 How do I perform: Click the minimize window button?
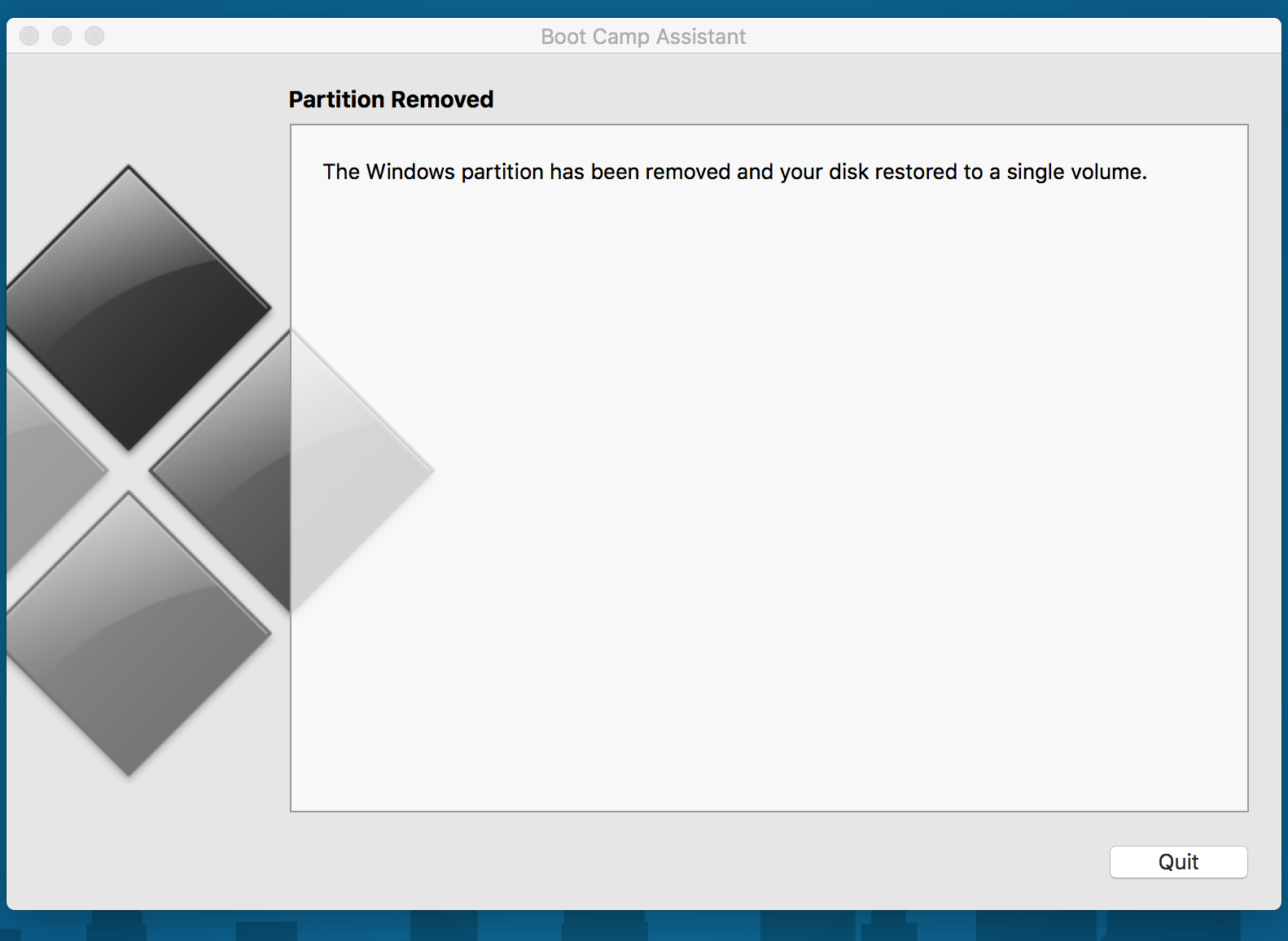click(x=62, y=36)
